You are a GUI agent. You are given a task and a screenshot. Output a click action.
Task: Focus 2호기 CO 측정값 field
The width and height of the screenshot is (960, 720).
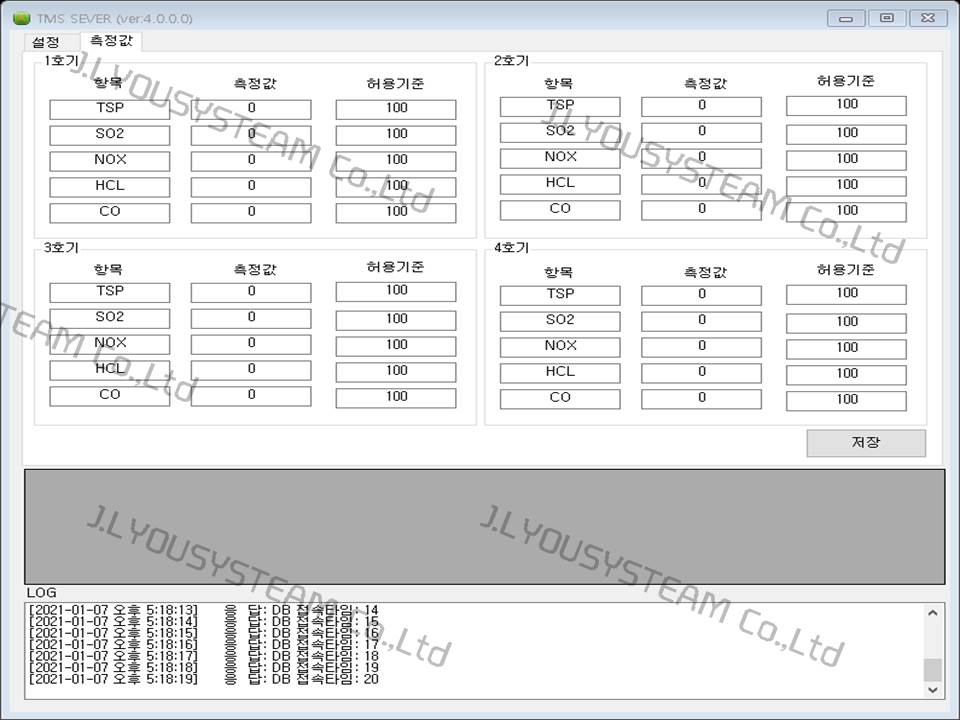click(x=702, y=210)
